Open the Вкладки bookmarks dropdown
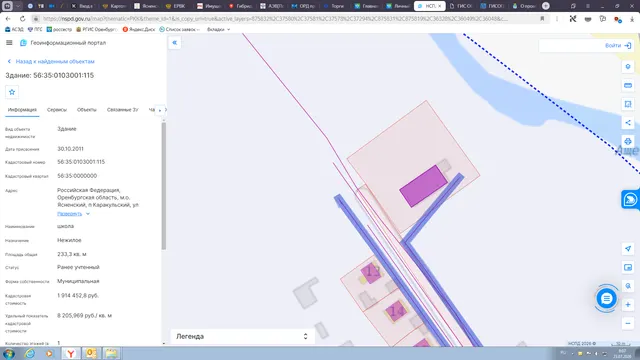Viewport: 640px width, 360px height. (218, 29)
